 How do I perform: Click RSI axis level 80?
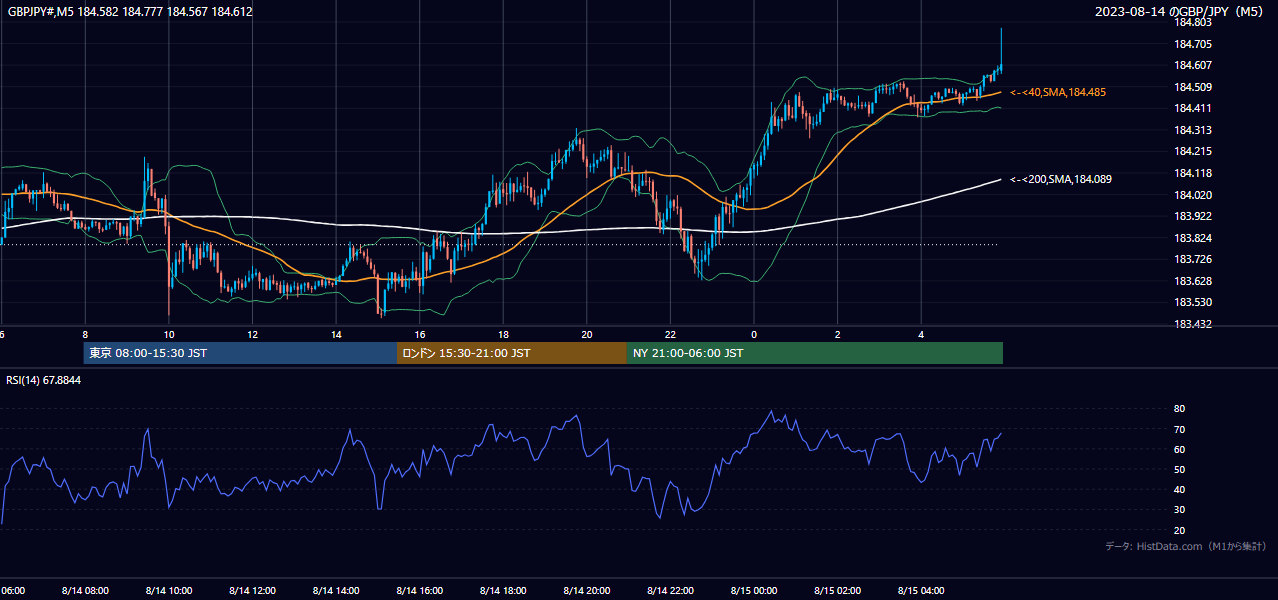pyautogui.click(x=1179, y=409)
